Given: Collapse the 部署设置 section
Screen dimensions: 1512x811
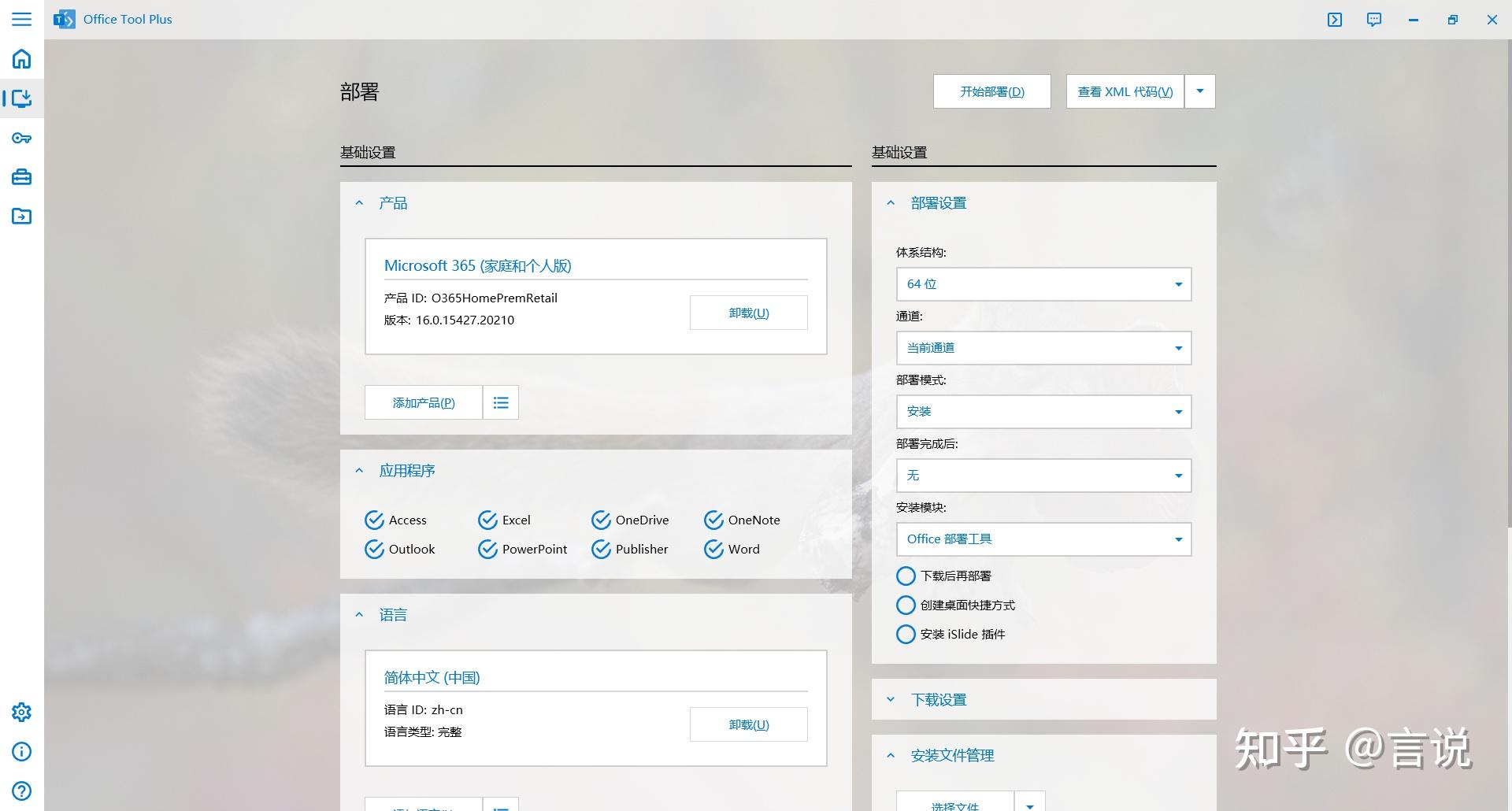Looking at the screenshot, I should tap(891, 203).
